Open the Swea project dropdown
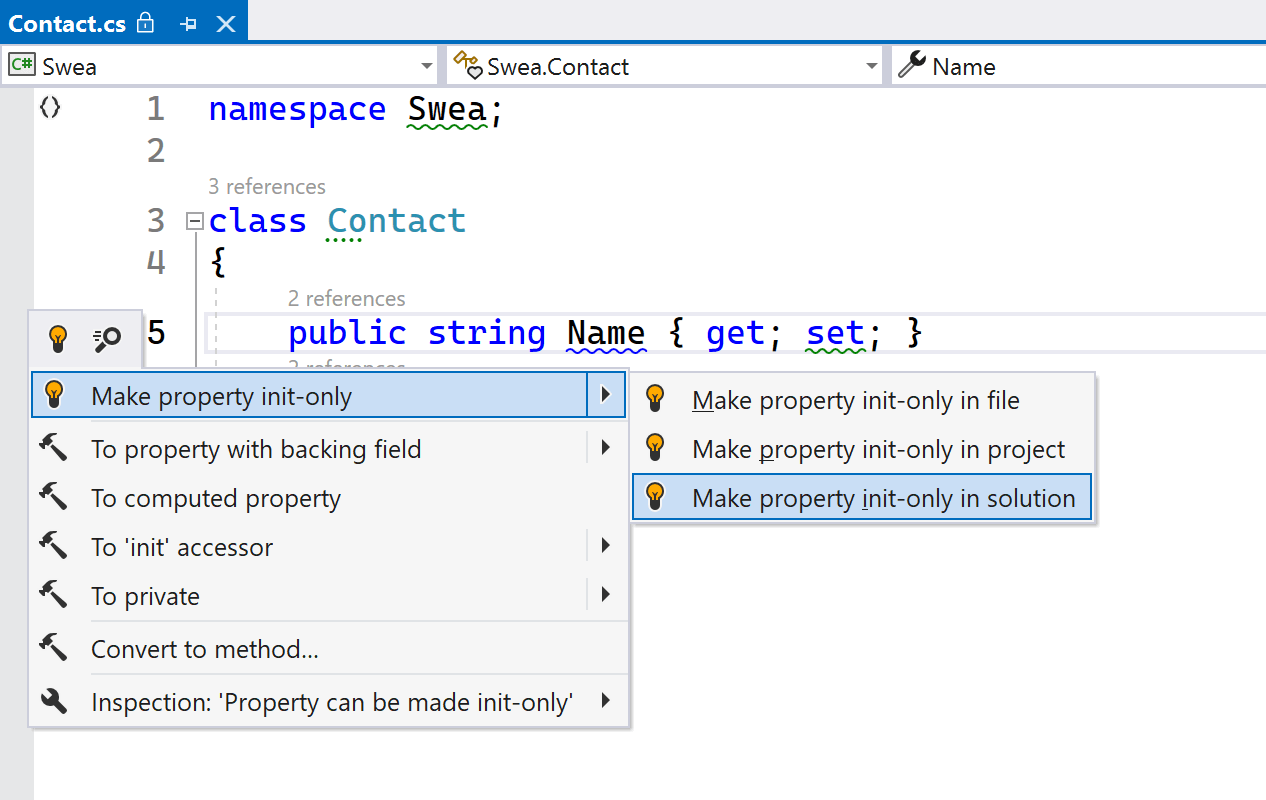The image size is (1266, 800). click(x=428, y=64)
